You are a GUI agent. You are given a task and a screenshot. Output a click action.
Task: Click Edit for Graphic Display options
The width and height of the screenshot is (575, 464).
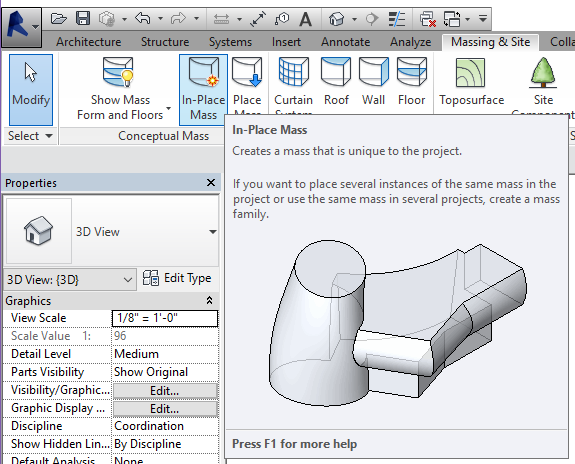point(165,409)
